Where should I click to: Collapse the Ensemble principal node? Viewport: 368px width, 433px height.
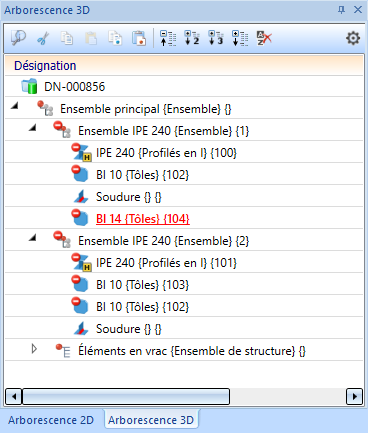point(14,106)
